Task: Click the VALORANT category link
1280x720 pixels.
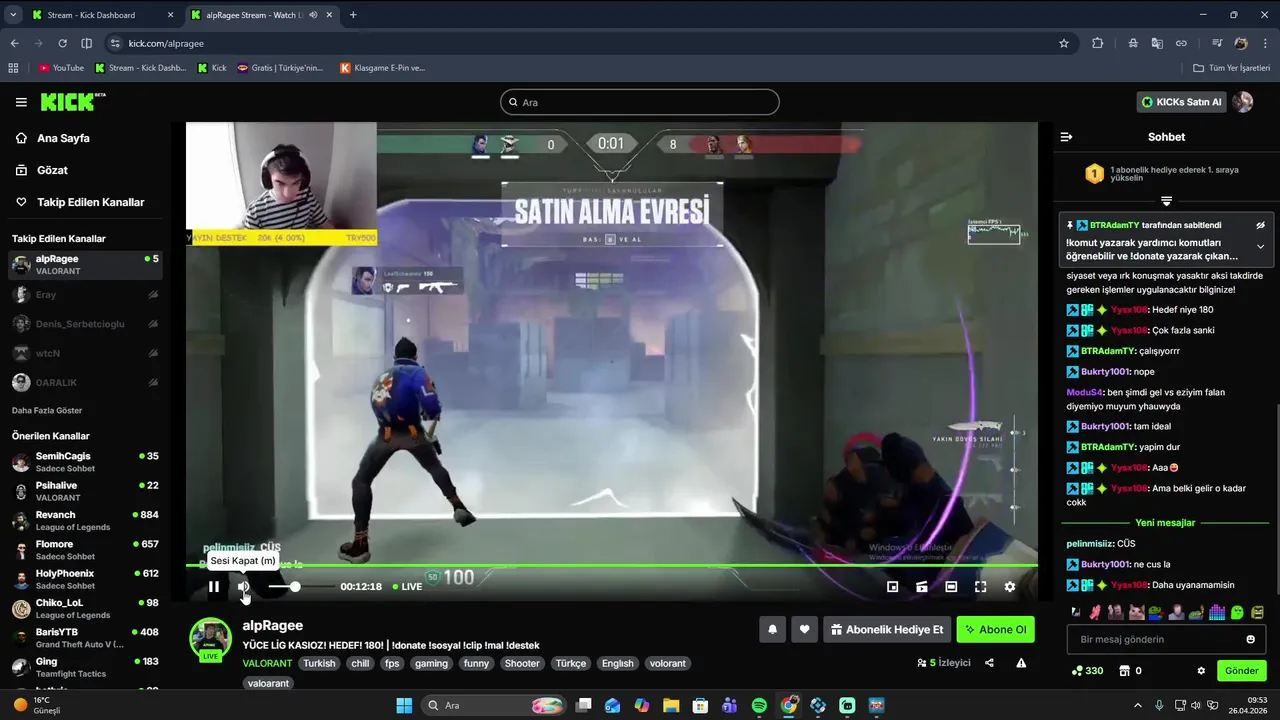Action: tap(267, 663)
